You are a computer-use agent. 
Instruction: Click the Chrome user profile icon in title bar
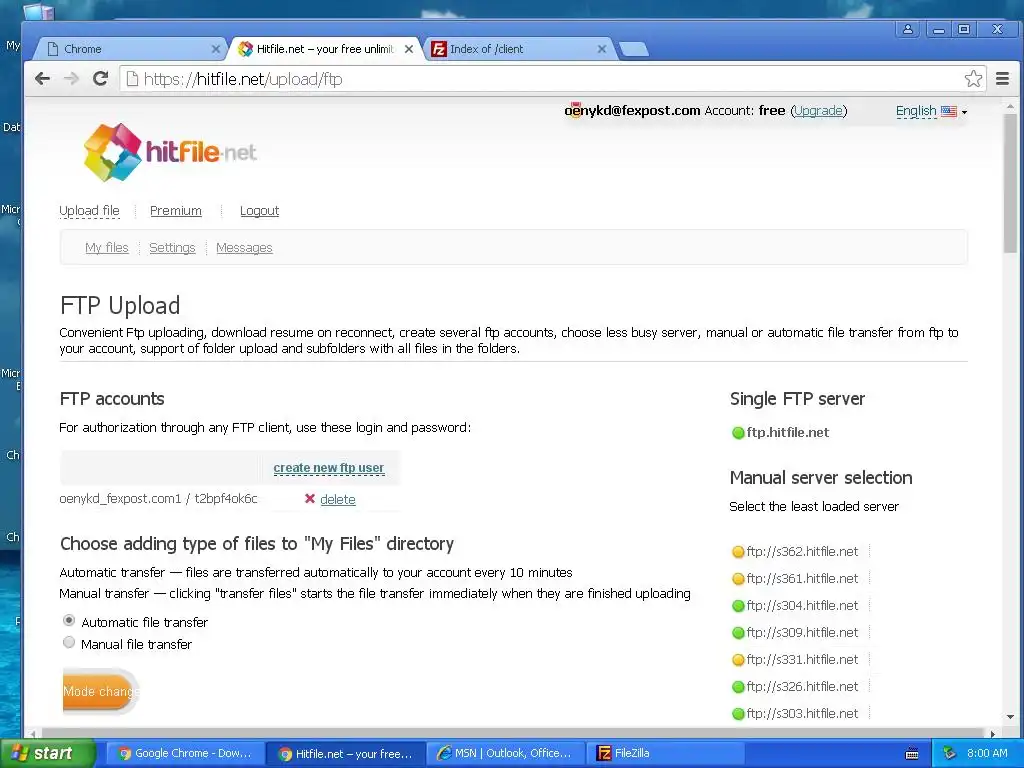908,29
